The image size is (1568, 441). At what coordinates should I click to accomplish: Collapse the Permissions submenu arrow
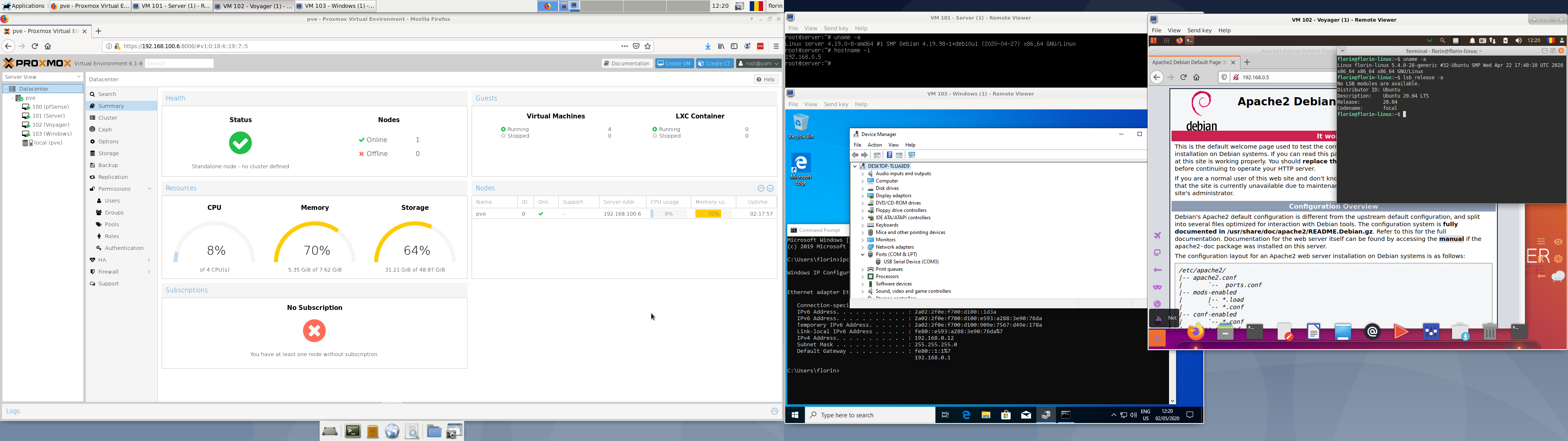point(150,189)
